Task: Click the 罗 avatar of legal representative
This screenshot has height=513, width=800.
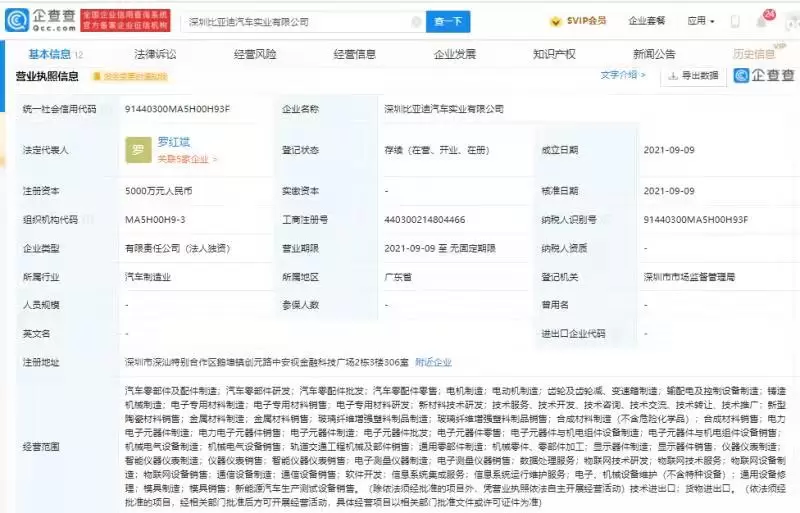Action: click(x=138, y=150)
